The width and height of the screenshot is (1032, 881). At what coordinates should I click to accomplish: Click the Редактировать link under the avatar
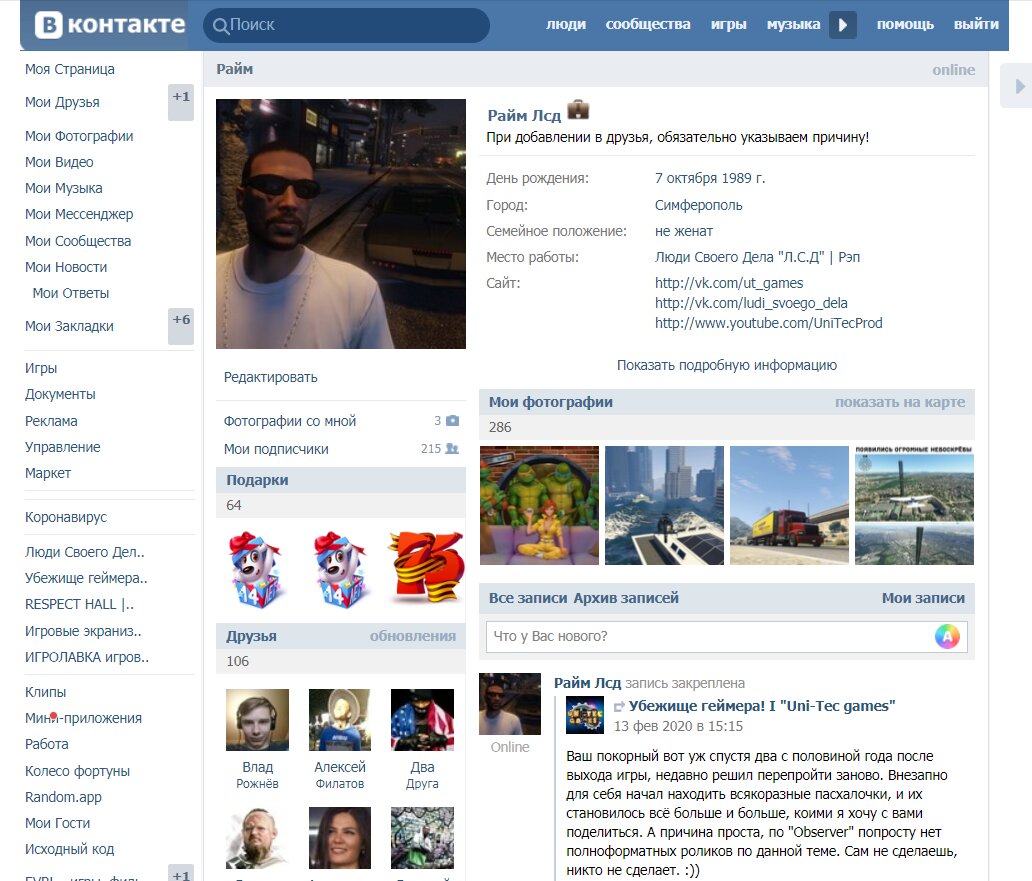tap(271, 377)
